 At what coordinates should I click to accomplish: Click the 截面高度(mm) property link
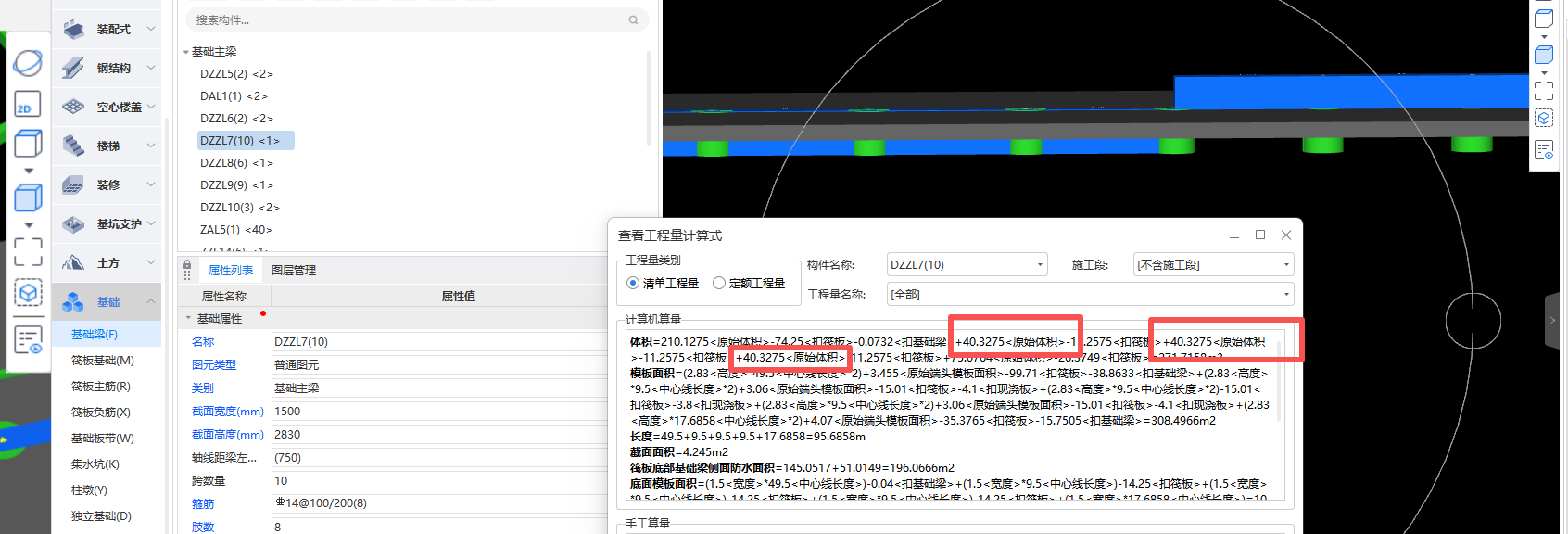[x=228, y=435]
